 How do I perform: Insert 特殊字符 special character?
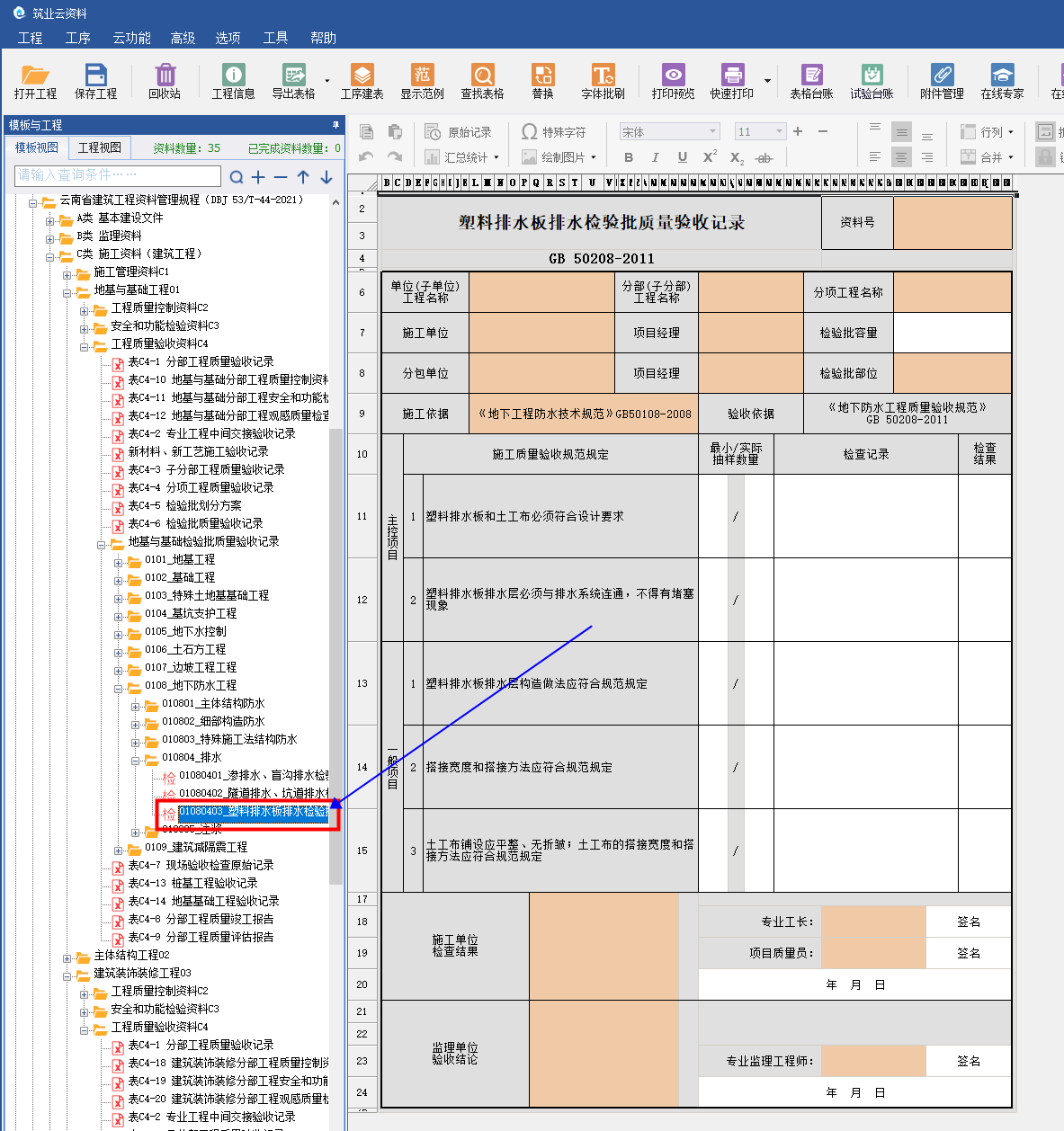[x=554, y=132]
